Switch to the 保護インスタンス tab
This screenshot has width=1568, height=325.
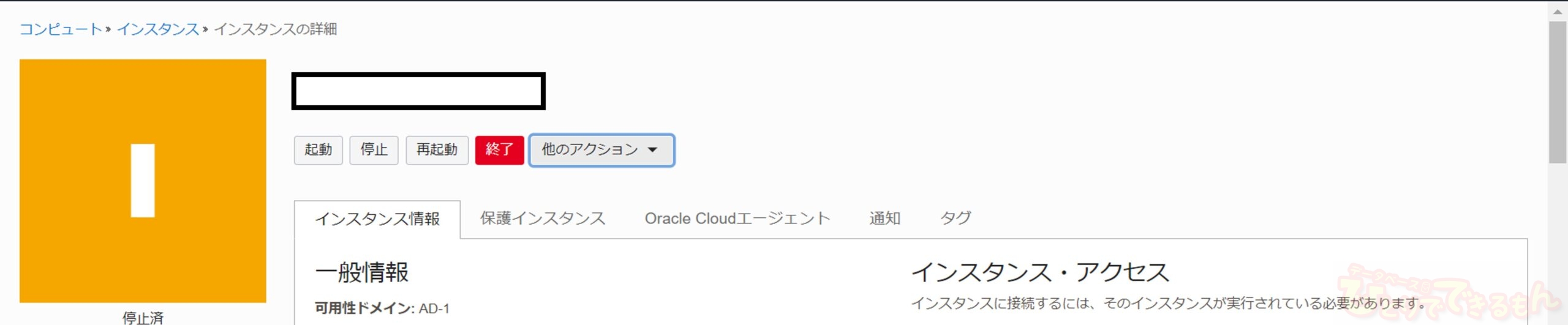542,219
